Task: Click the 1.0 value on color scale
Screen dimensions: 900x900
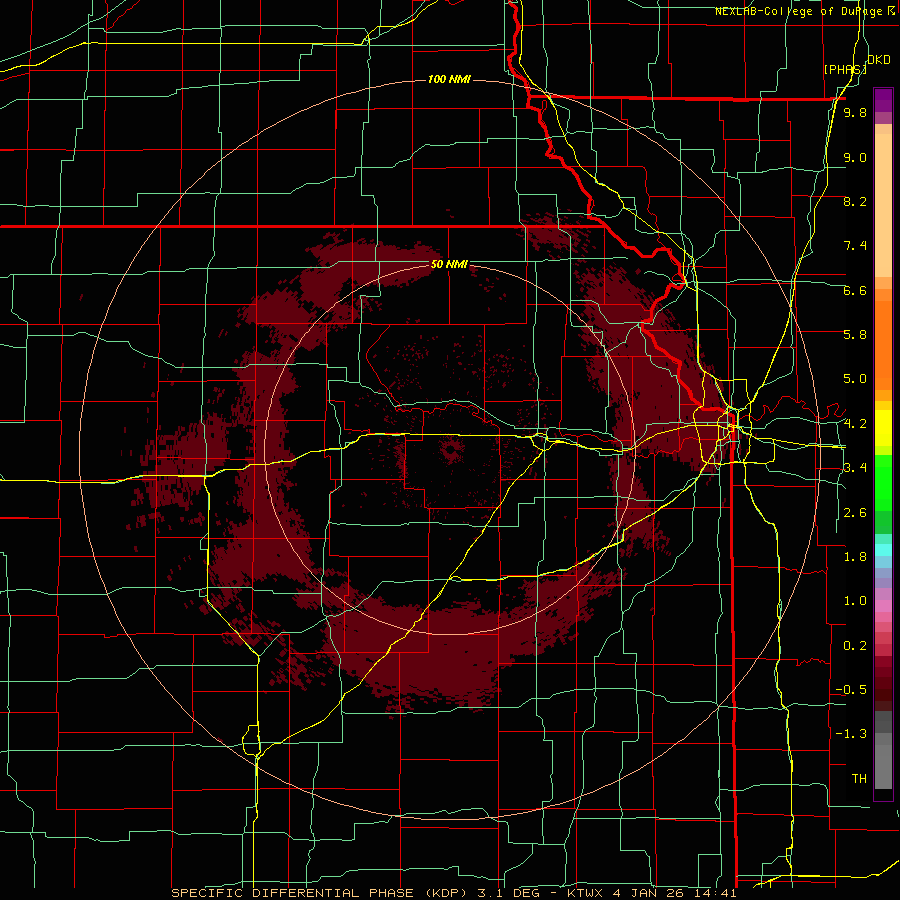Action: (x=855, y=601)
